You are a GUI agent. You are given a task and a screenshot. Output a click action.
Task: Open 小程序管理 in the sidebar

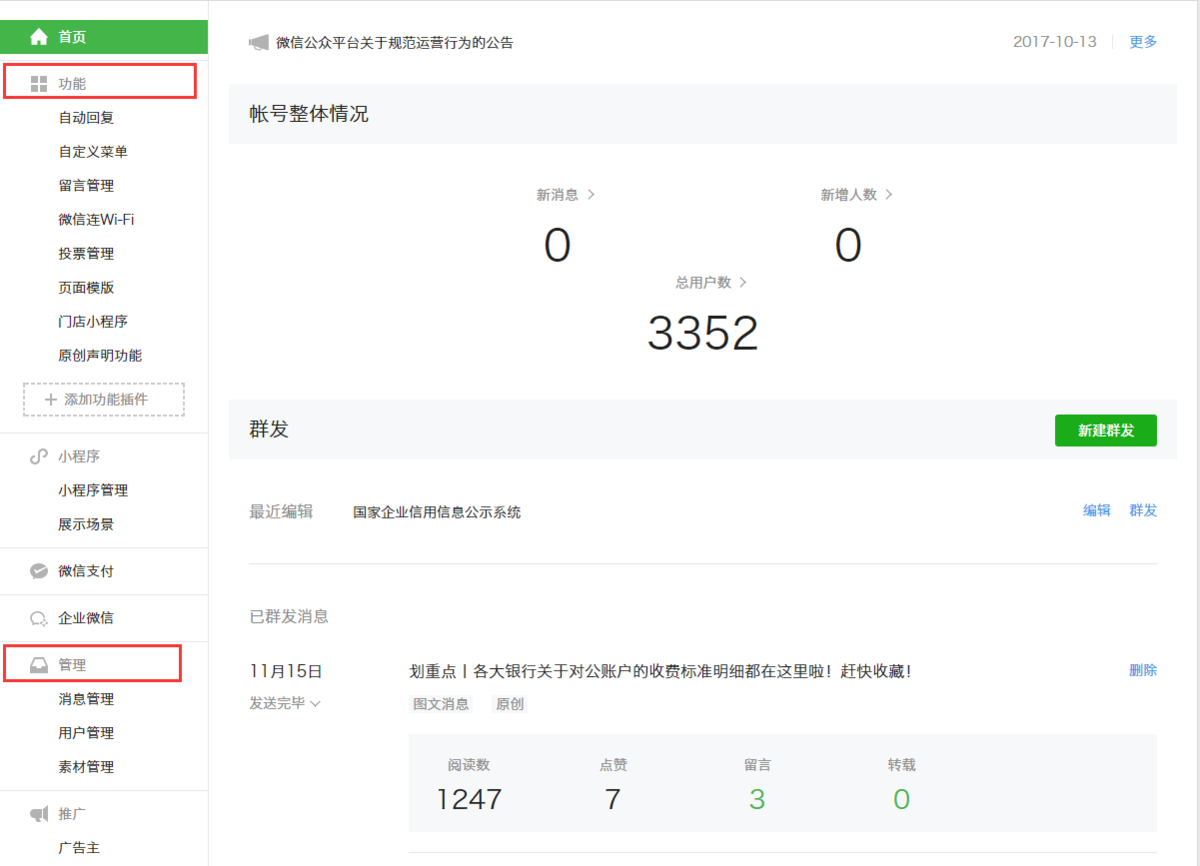coord(93,491)
